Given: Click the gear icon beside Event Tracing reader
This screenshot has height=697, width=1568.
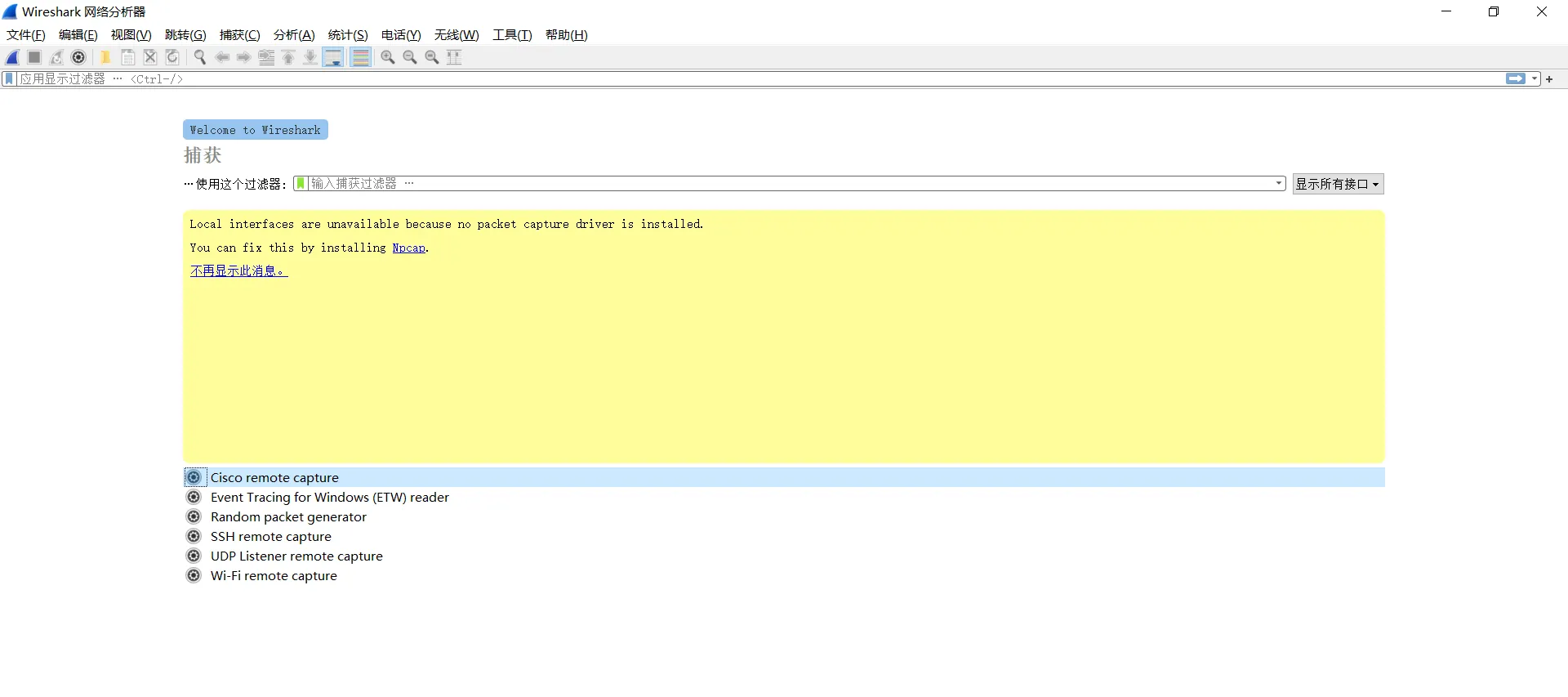Looking at the screenshot, I should (194, 497).
